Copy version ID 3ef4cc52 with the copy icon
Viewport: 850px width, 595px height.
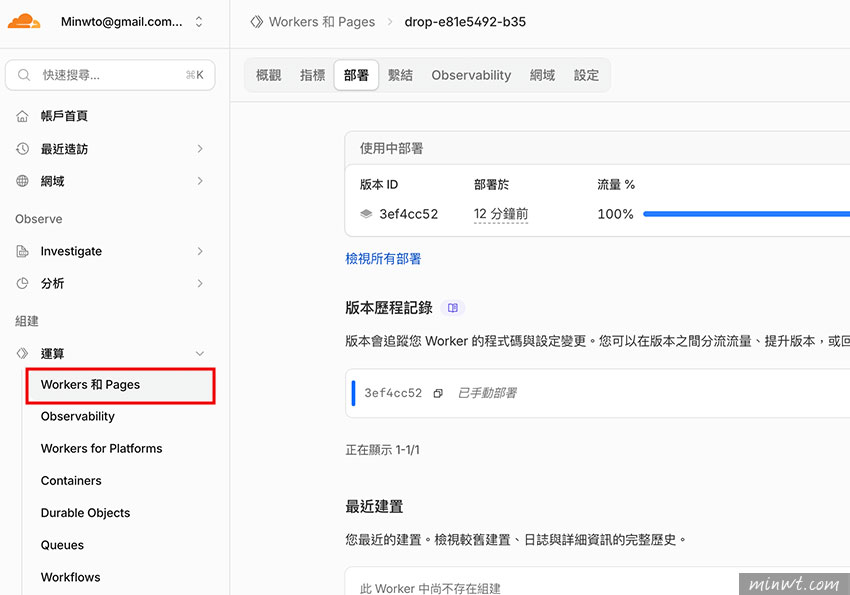(438, 393)
